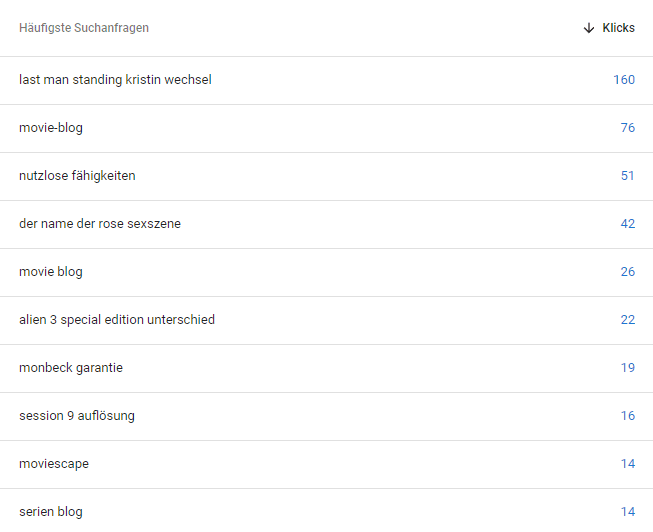
Task: Open query 'last man standing kristin wechsel'
Action: click(x=115, y=80)
